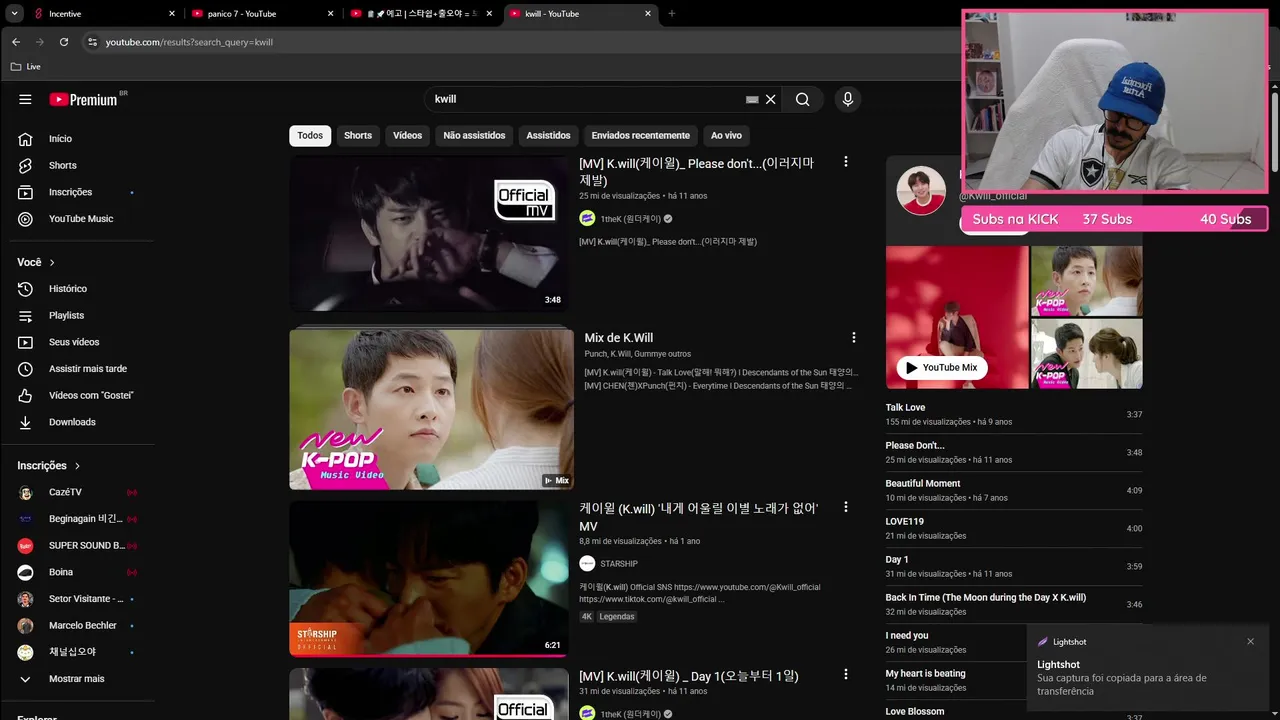Expand the Você section
This screenshot has width=1280, height=720.
(36, 262)
